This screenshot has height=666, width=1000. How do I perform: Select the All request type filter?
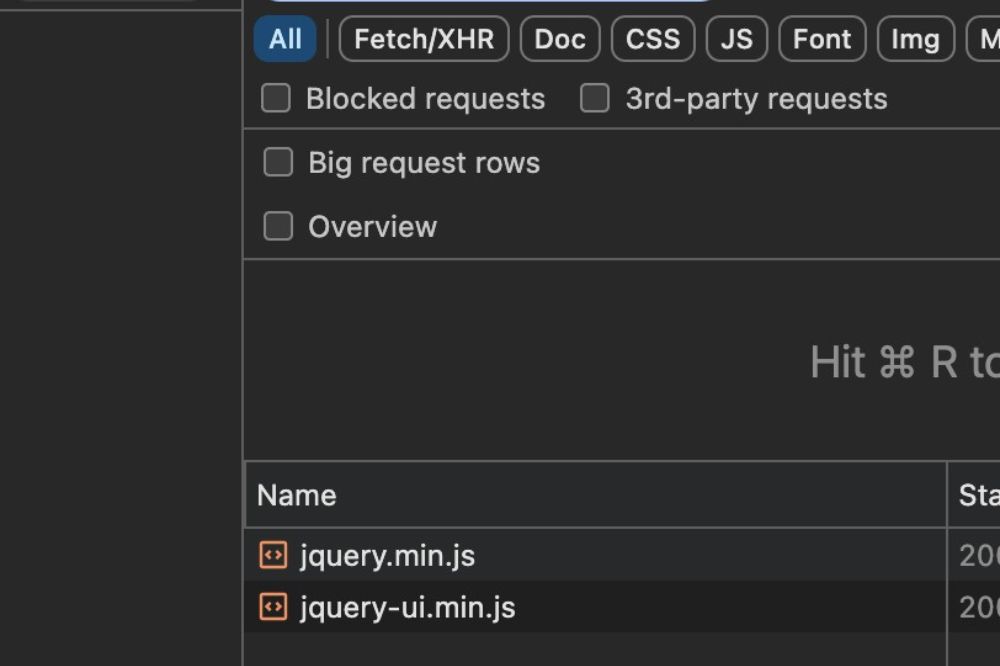[x=285, y=39]
